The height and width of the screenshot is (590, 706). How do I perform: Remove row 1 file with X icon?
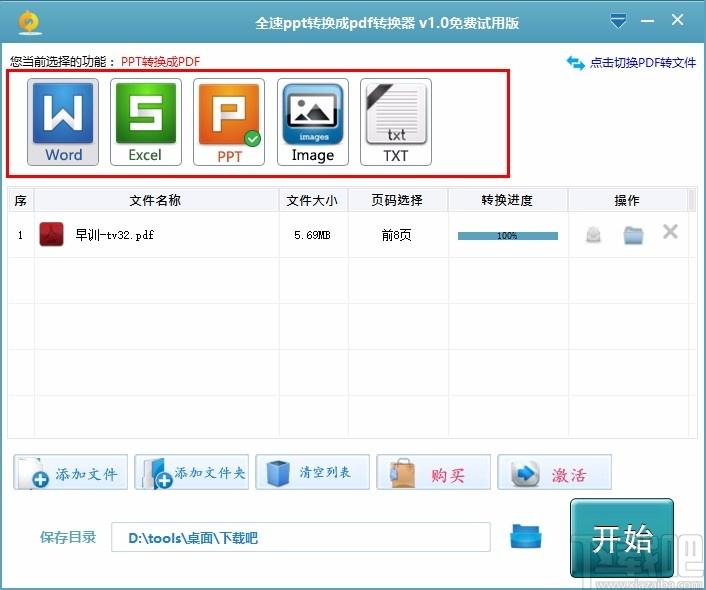coord(670,232)
